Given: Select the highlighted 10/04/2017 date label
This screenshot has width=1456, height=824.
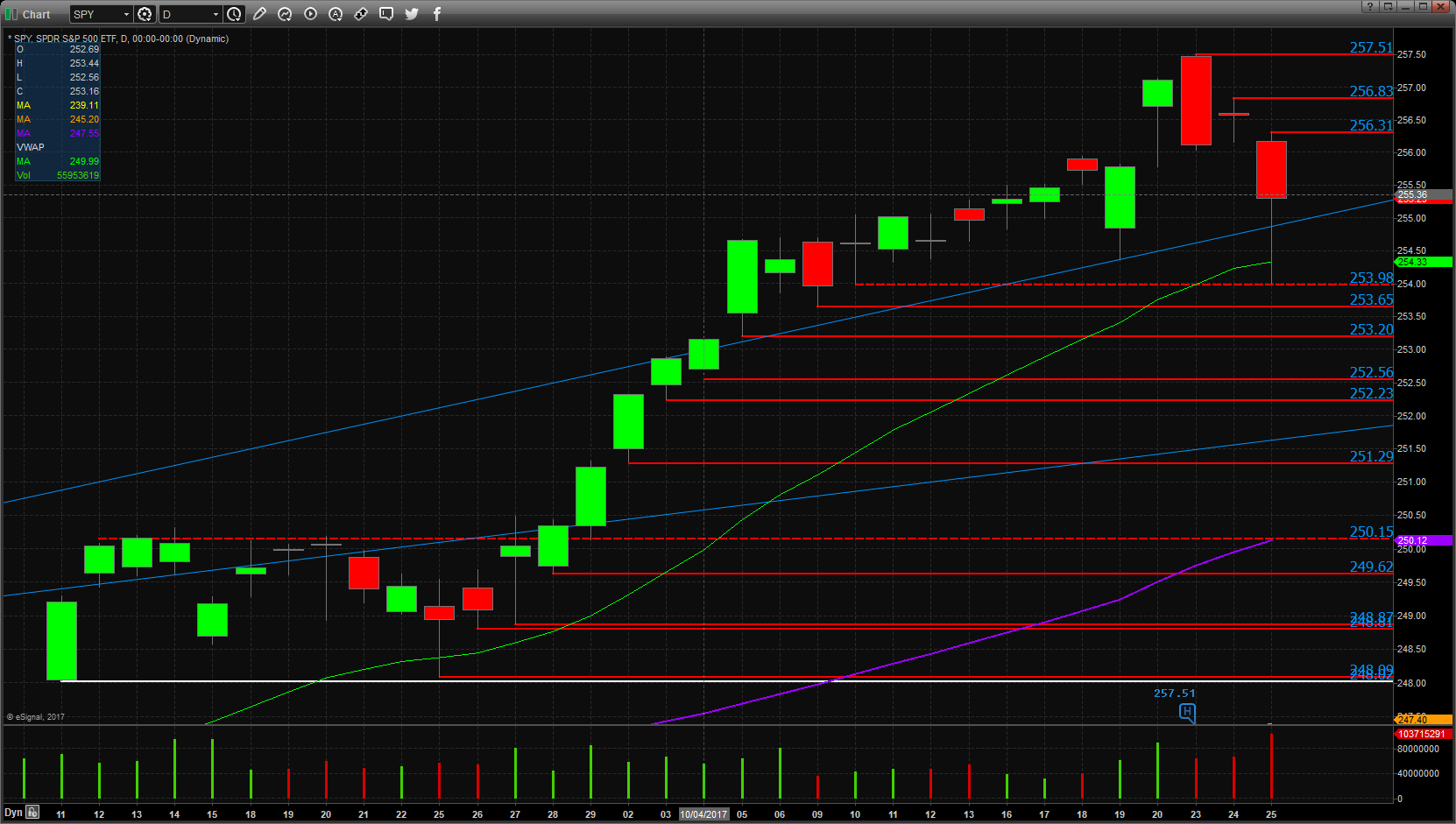Looking at the screenshot, I should pos(703,814).
